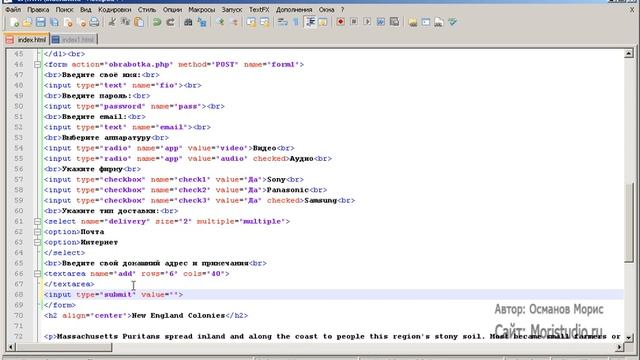Open the Окна menu
Image resolution: width=640 pixels, height=360 pixels.
tap(327, 9)
